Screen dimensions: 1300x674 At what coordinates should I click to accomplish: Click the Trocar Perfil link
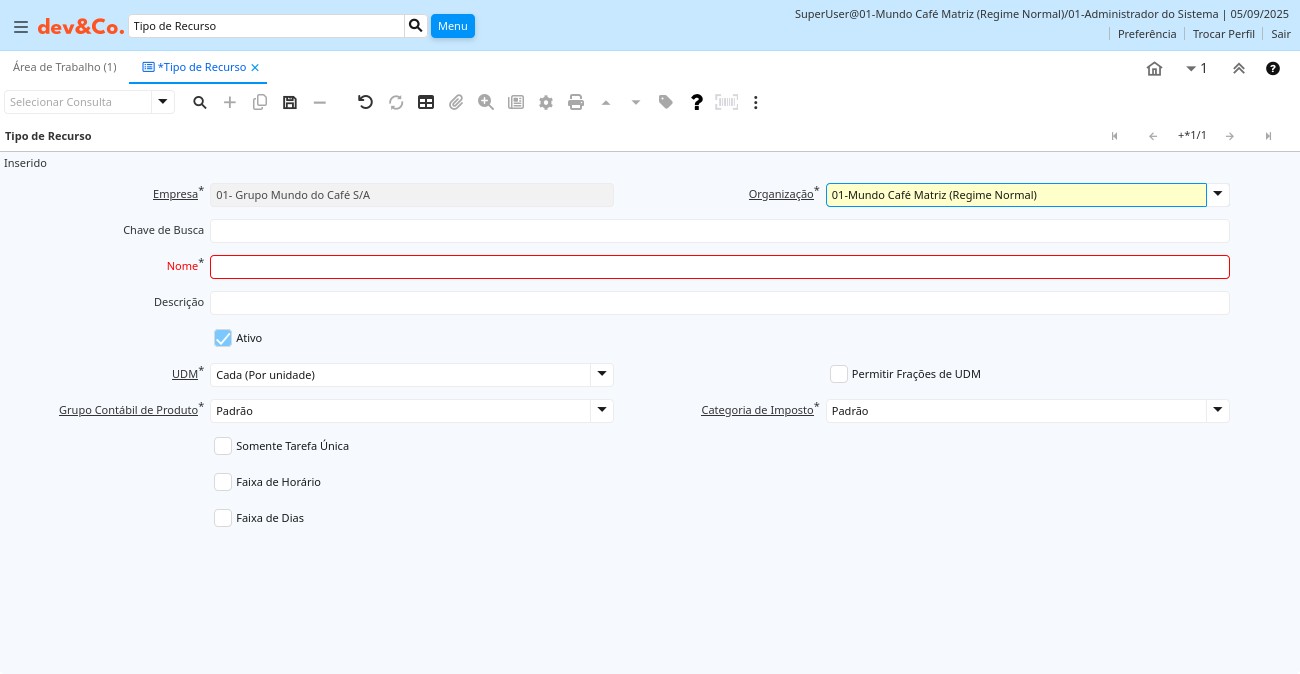point(1223,34)
